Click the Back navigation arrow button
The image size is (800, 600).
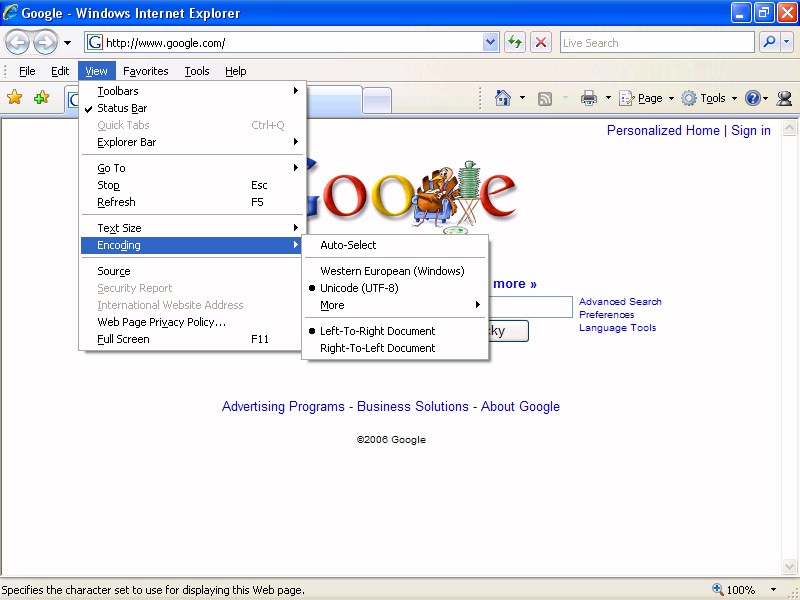(17, 42)
